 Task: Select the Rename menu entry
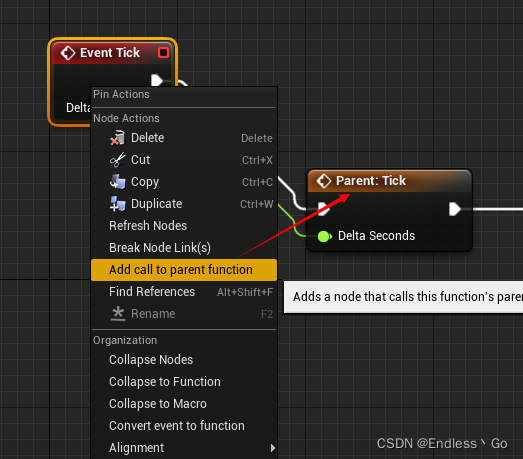click(184, 314)
